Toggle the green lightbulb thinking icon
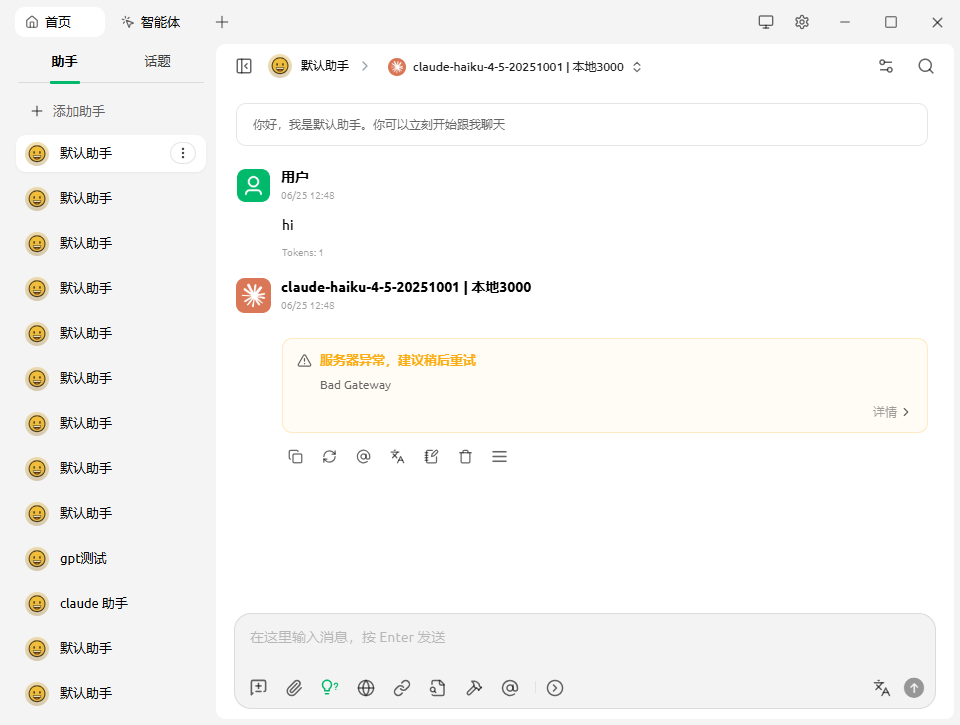960x725 pixels. [329, 688]
